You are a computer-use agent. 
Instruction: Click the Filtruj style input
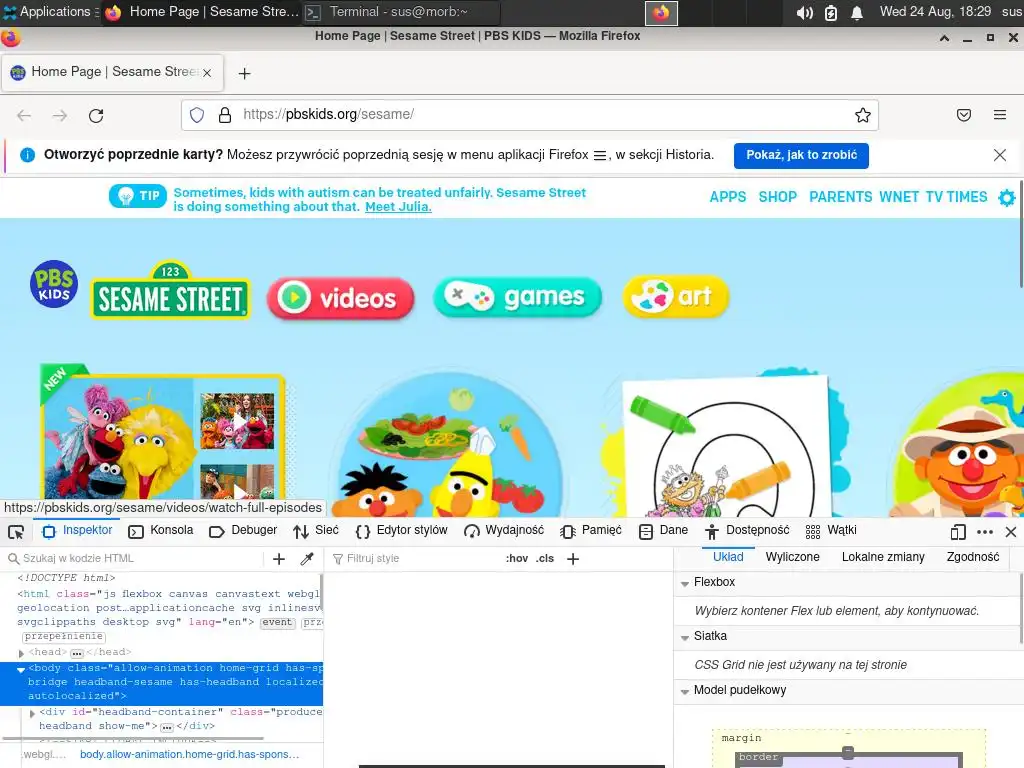(x=415, y=559)
